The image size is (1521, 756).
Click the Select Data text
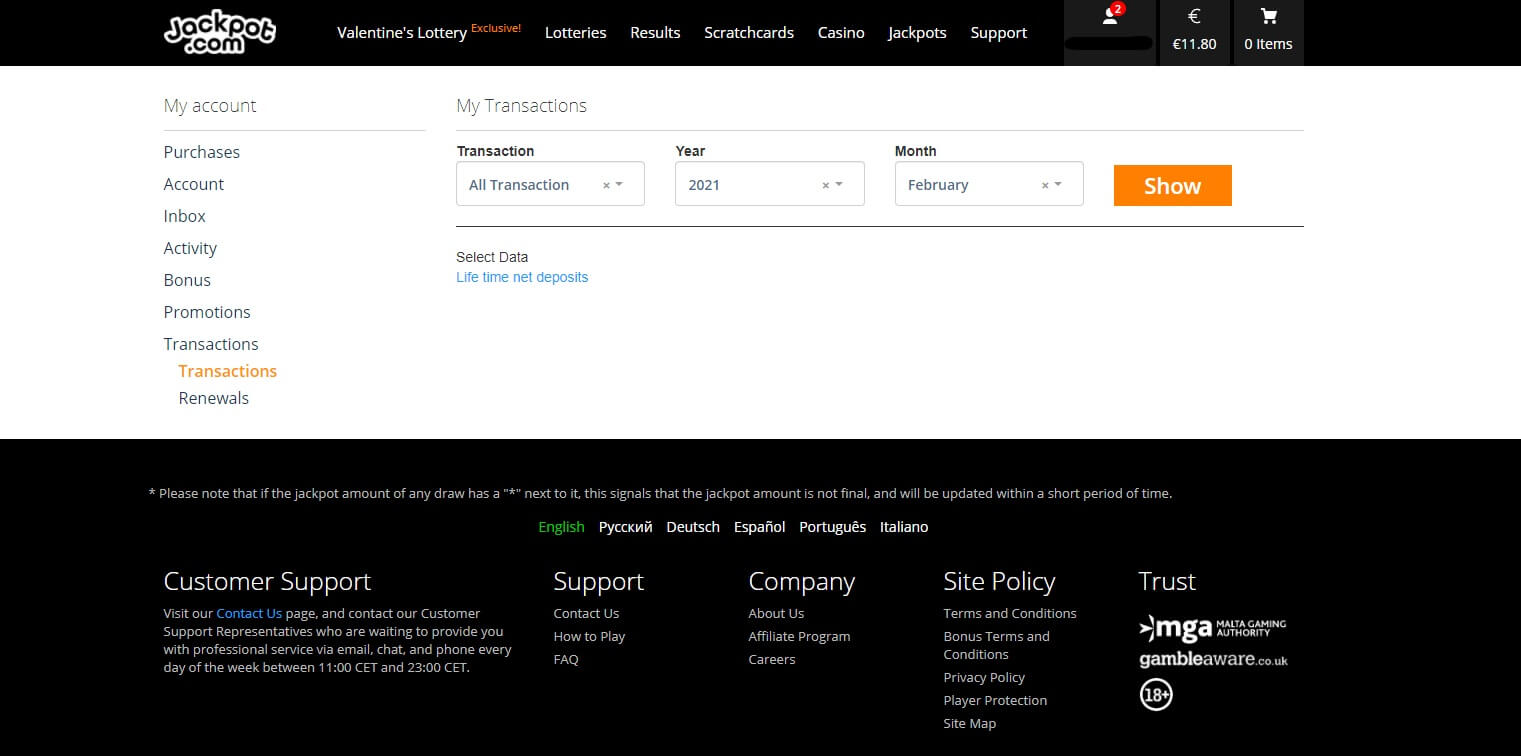coord(492,257)
